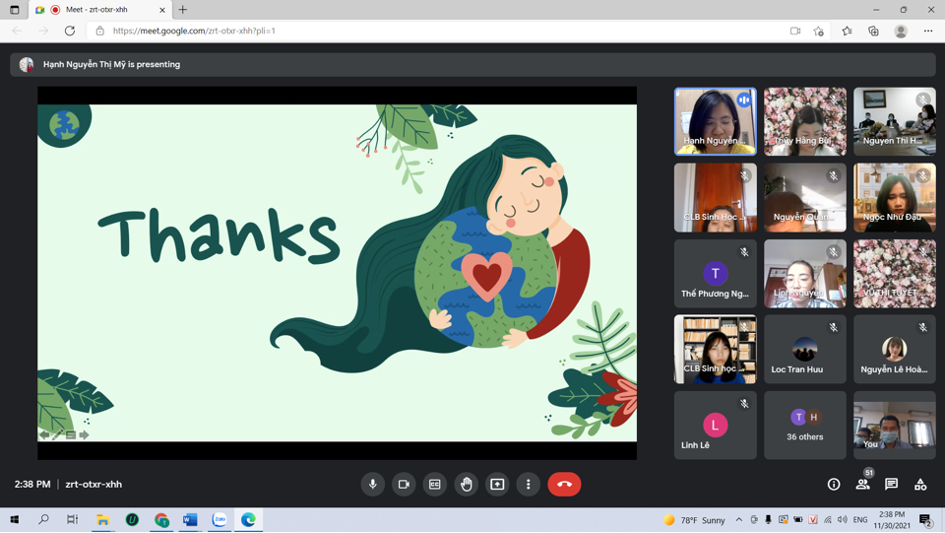Open the Activities shapes icon
Screen dimensions: 945x533
pos(920,484)
